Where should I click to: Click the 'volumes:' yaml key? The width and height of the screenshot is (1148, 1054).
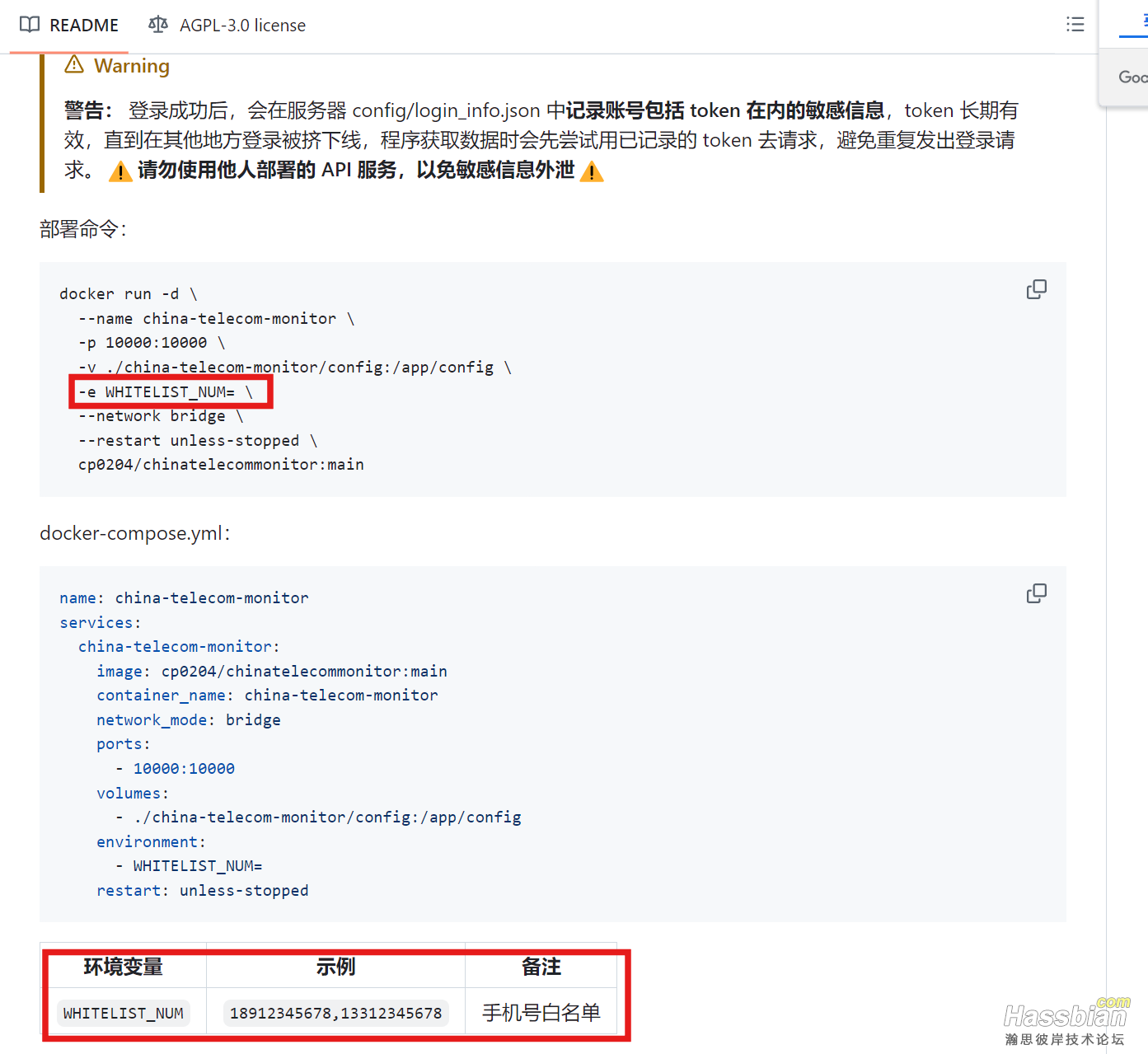tap(133, 793)
